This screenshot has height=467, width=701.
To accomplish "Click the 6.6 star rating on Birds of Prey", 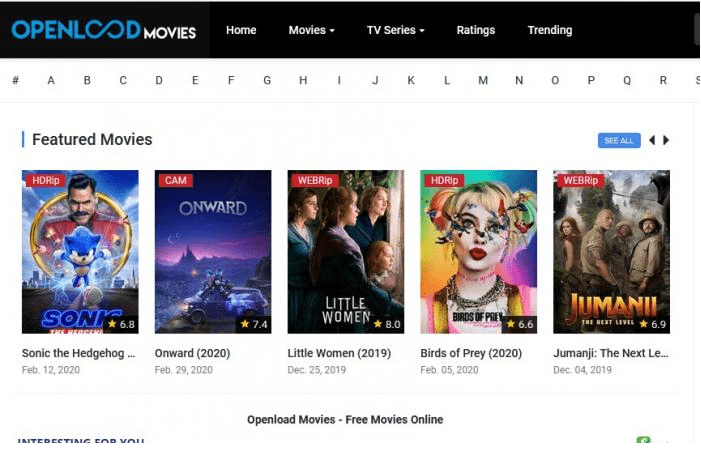I will point(519,324).
